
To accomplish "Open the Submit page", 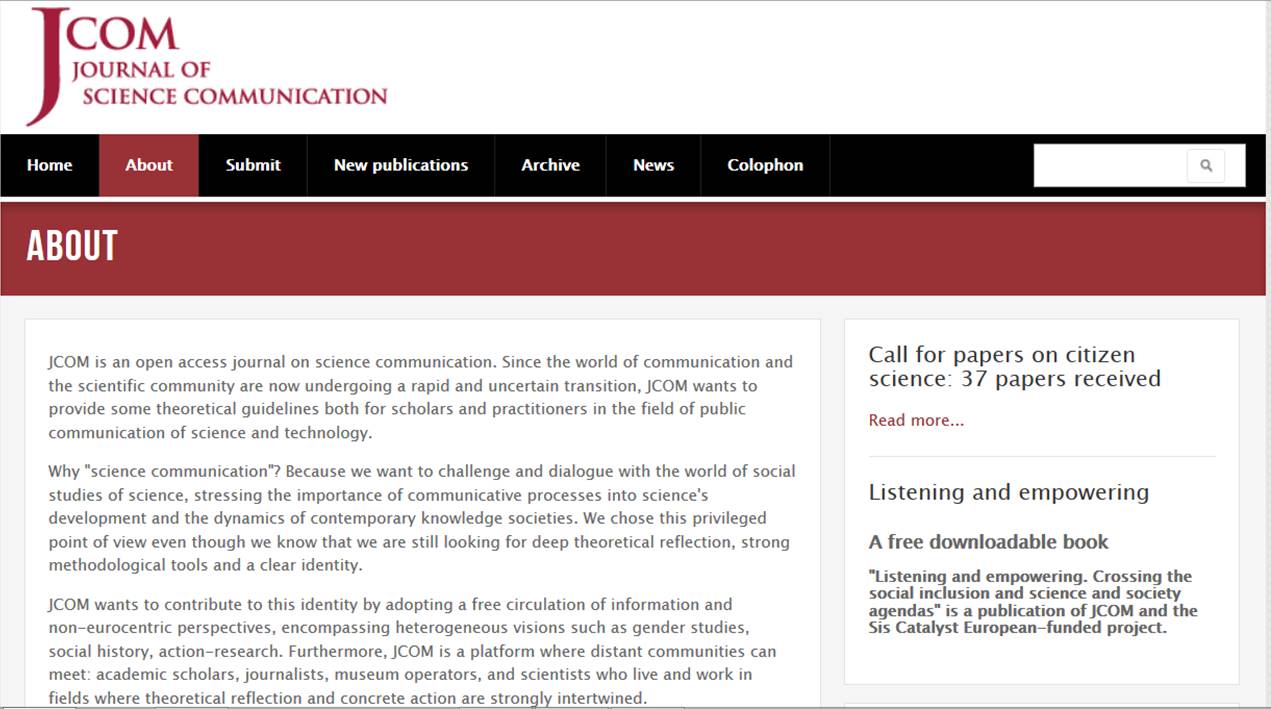I will point(253,166).
